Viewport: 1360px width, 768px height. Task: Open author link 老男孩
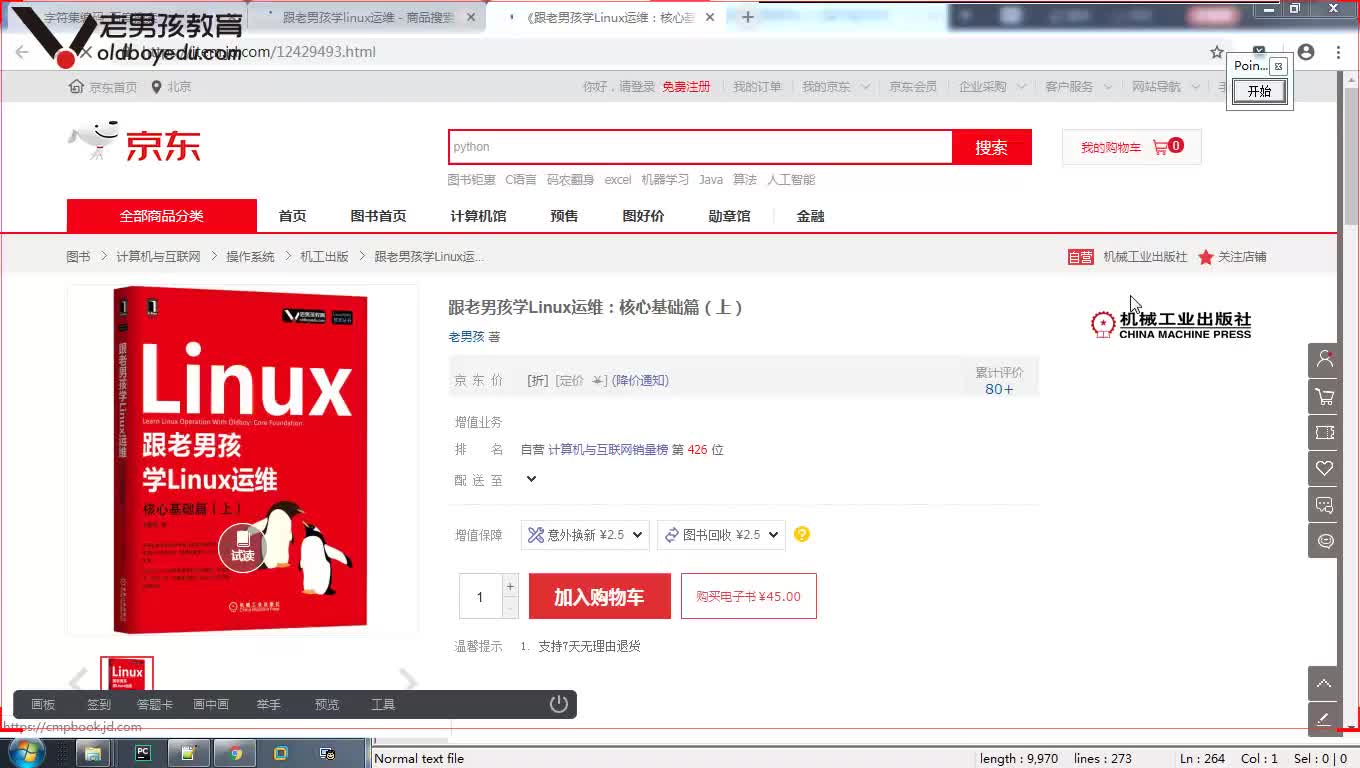pyautogui.click(x=466, y=337)
